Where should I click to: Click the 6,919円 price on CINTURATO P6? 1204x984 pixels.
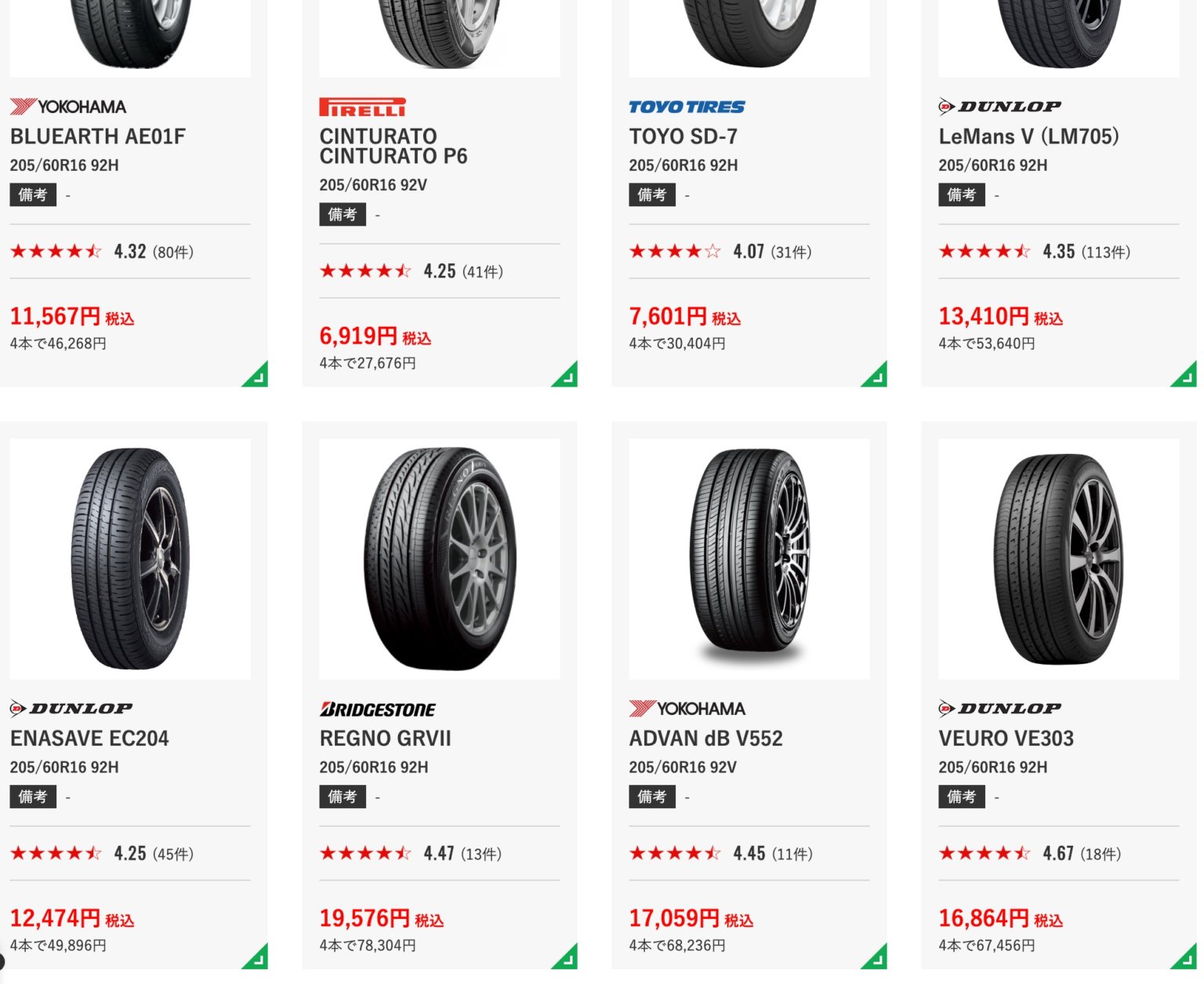[x=358, y=336]
